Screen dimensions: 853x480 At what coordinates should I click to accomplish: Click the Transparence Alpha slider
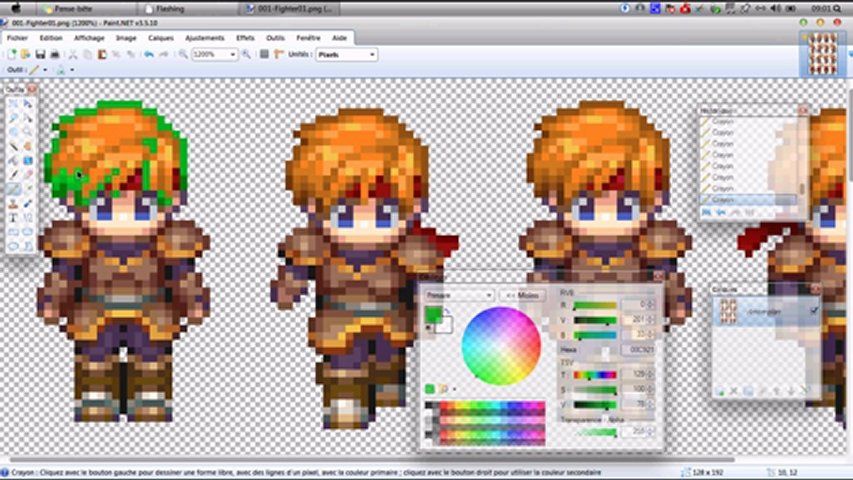point(596,432)
